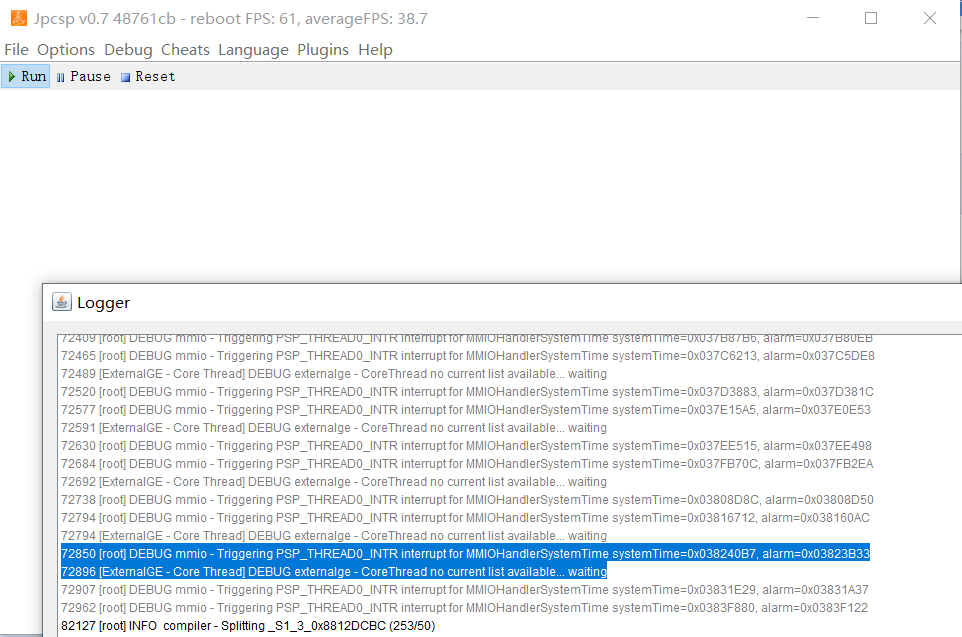Image resolution: width=962 pixels, height=637 pixels.
Task: Select log line 72794 ExternalGE waiting
Action: point(334,536)
